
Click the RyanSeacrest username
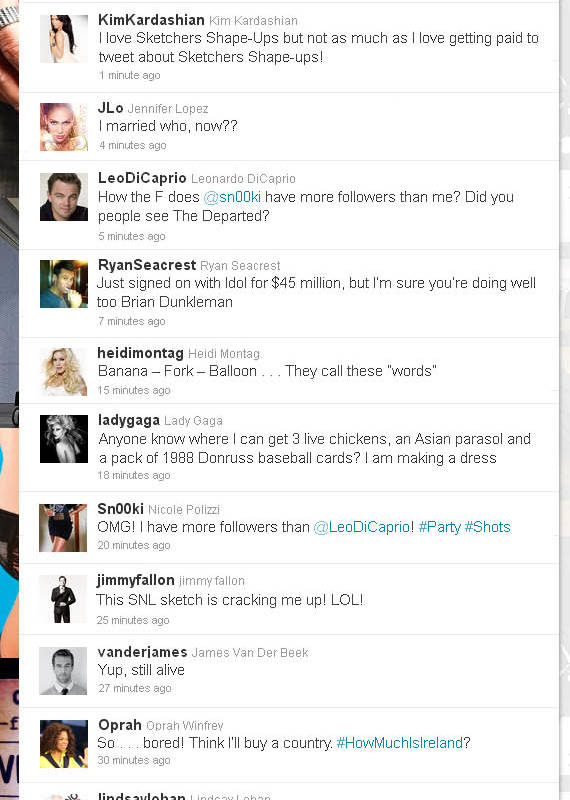147,265
